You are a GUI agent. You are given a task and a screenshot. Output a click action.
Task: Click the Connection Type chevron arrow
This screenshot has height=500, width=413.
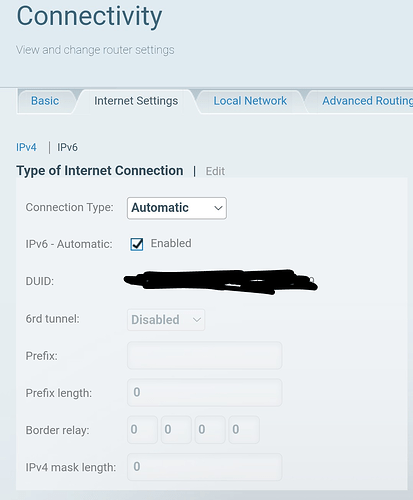(218, 208)
